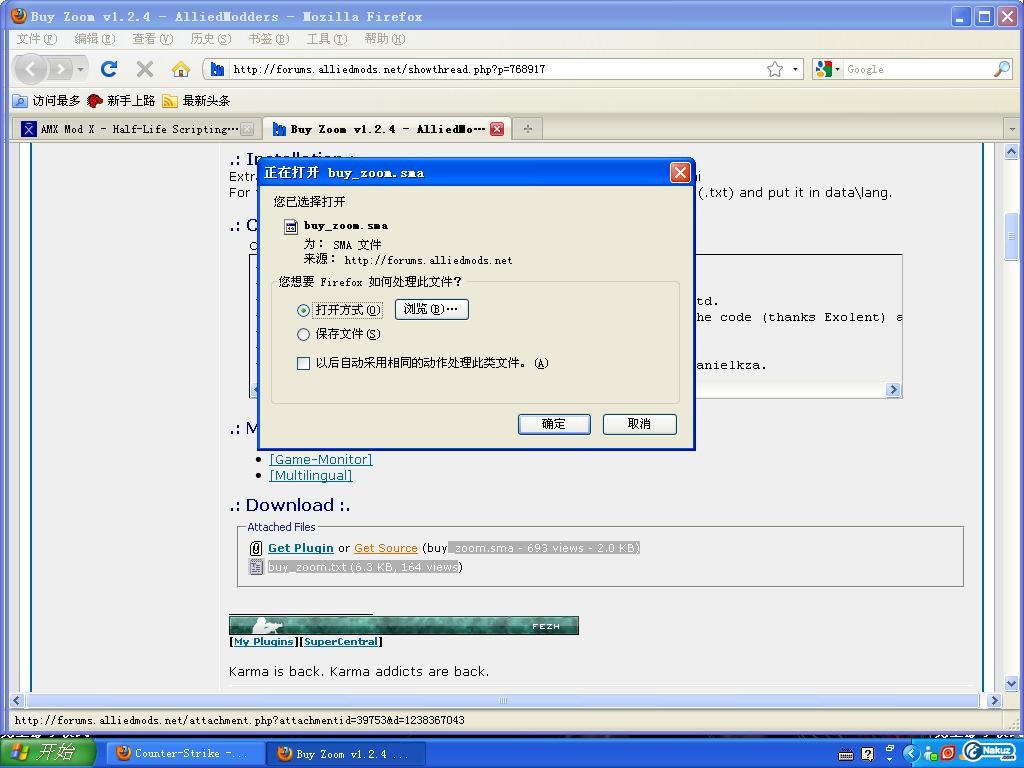Select the 打开方式 radio button
The width and height of the screenshot is (1024, 768).
(304, 310)
